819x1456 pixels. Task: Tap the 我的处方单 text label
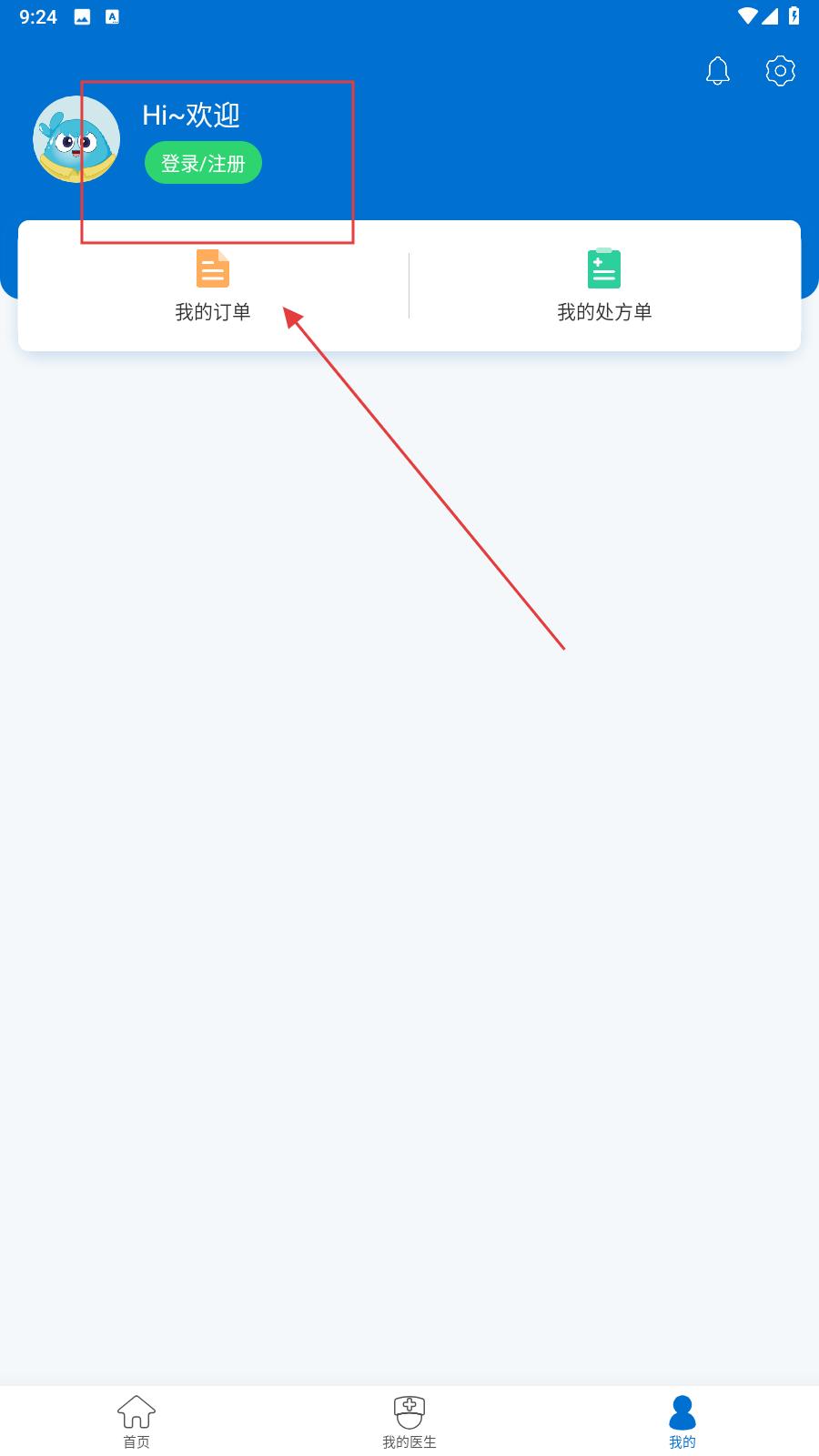click(604, 312)
